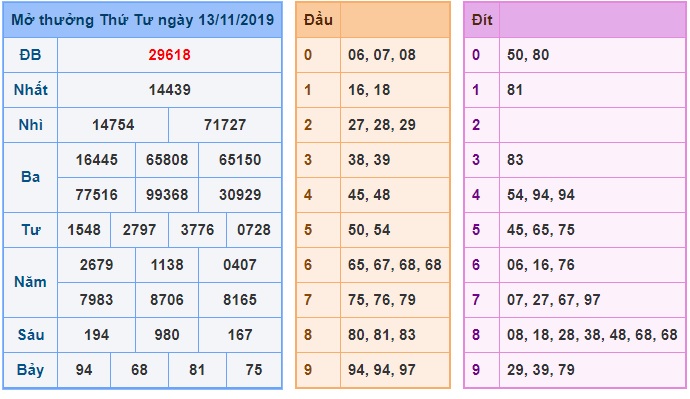Click Đầu row 3 values "38, 39"
The width and height of the screenshot is (690, 399).
point(369,160)
